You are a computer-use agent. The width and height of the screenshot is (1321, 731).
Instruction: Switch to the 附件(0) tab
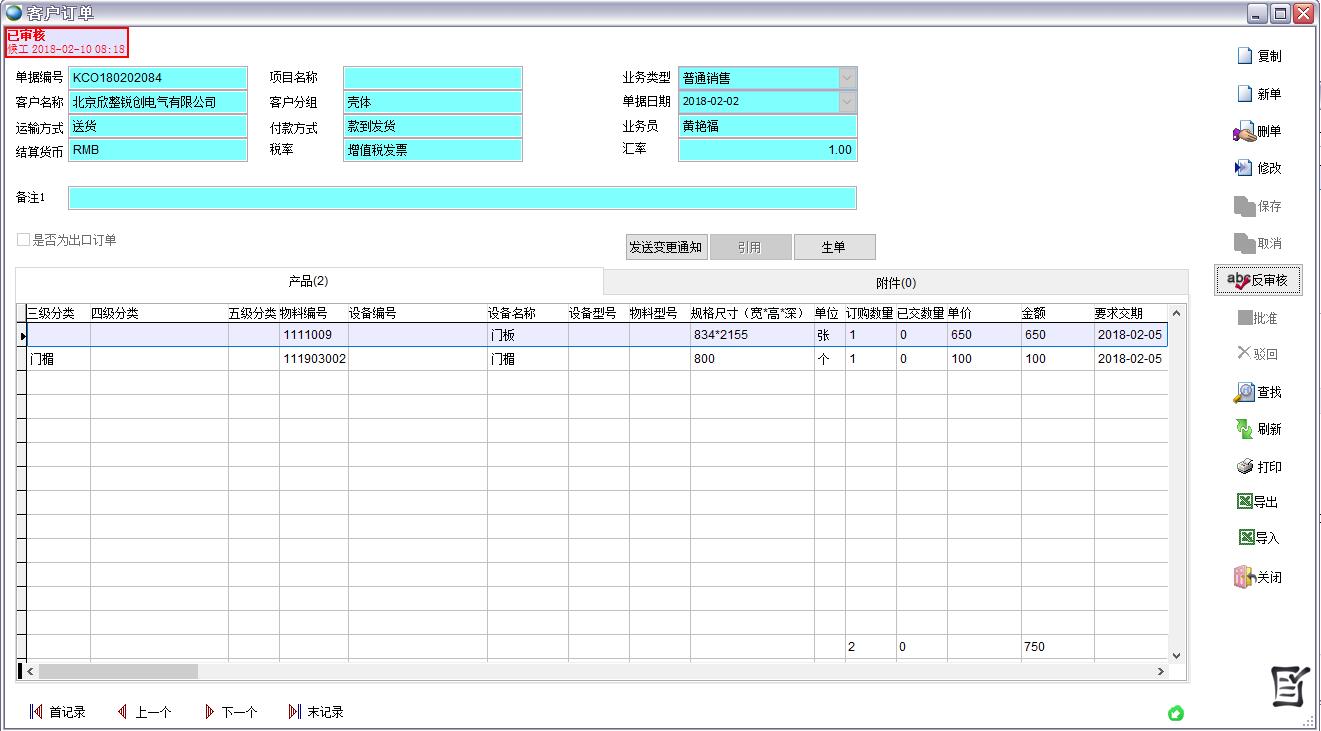895,283
